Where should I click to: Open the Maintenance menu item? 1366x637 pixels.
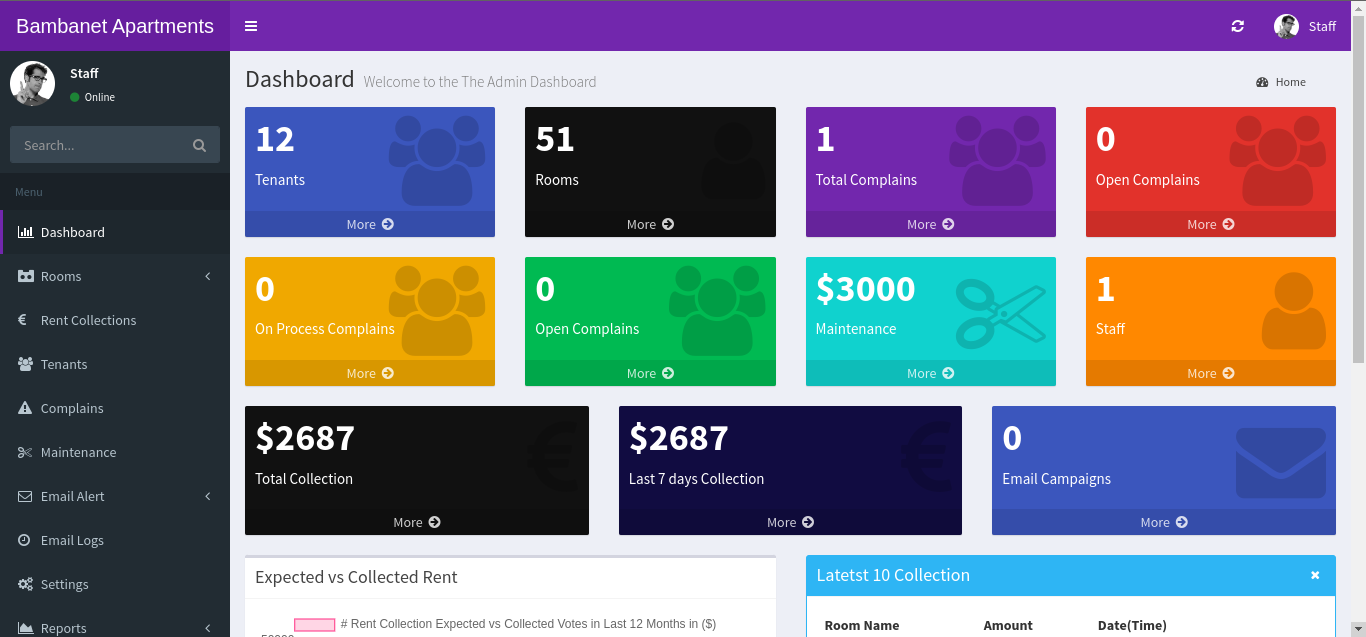point(115,452)
